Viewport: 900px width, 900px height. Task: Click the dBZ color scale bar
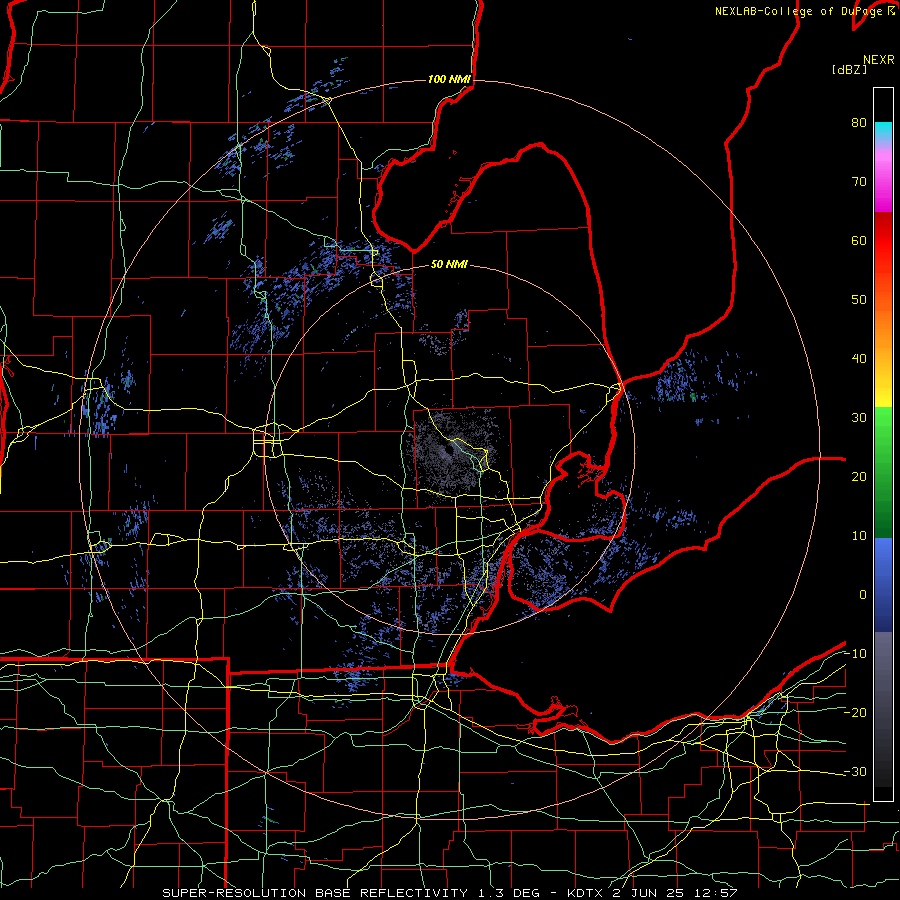883,444
